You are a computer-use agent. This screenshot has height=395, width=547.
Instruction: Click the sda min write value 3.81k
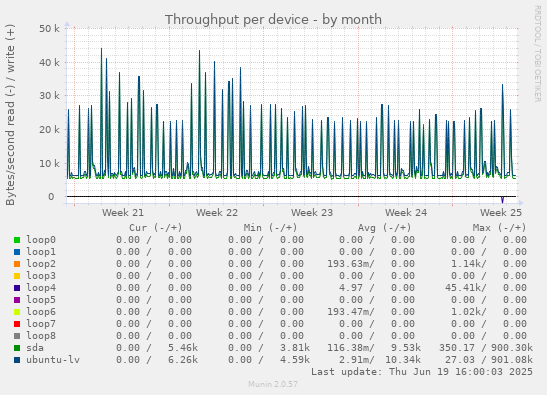[x=295, y=348]
